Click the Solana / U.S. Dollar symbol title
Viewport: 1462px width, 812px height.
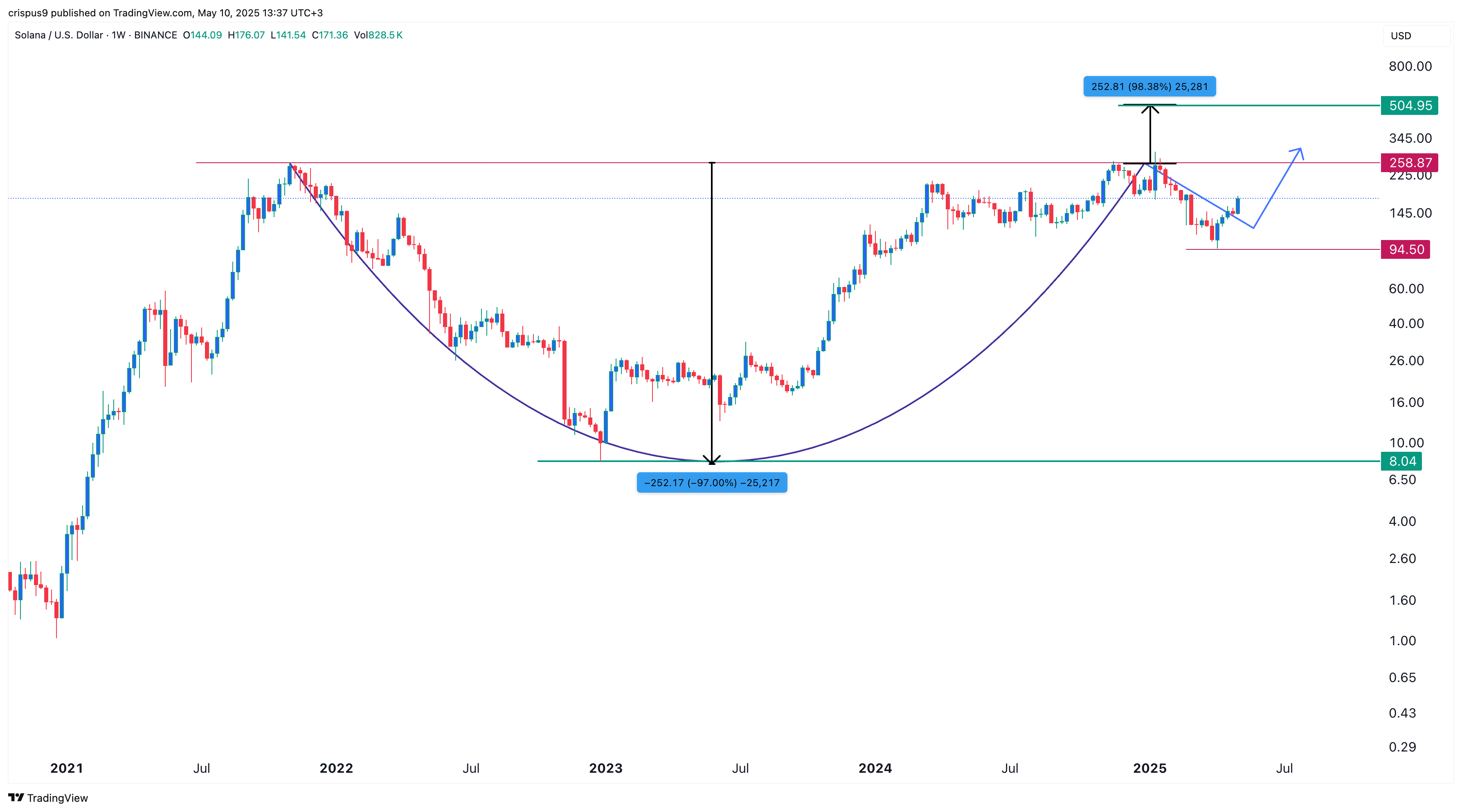point(58,35)
